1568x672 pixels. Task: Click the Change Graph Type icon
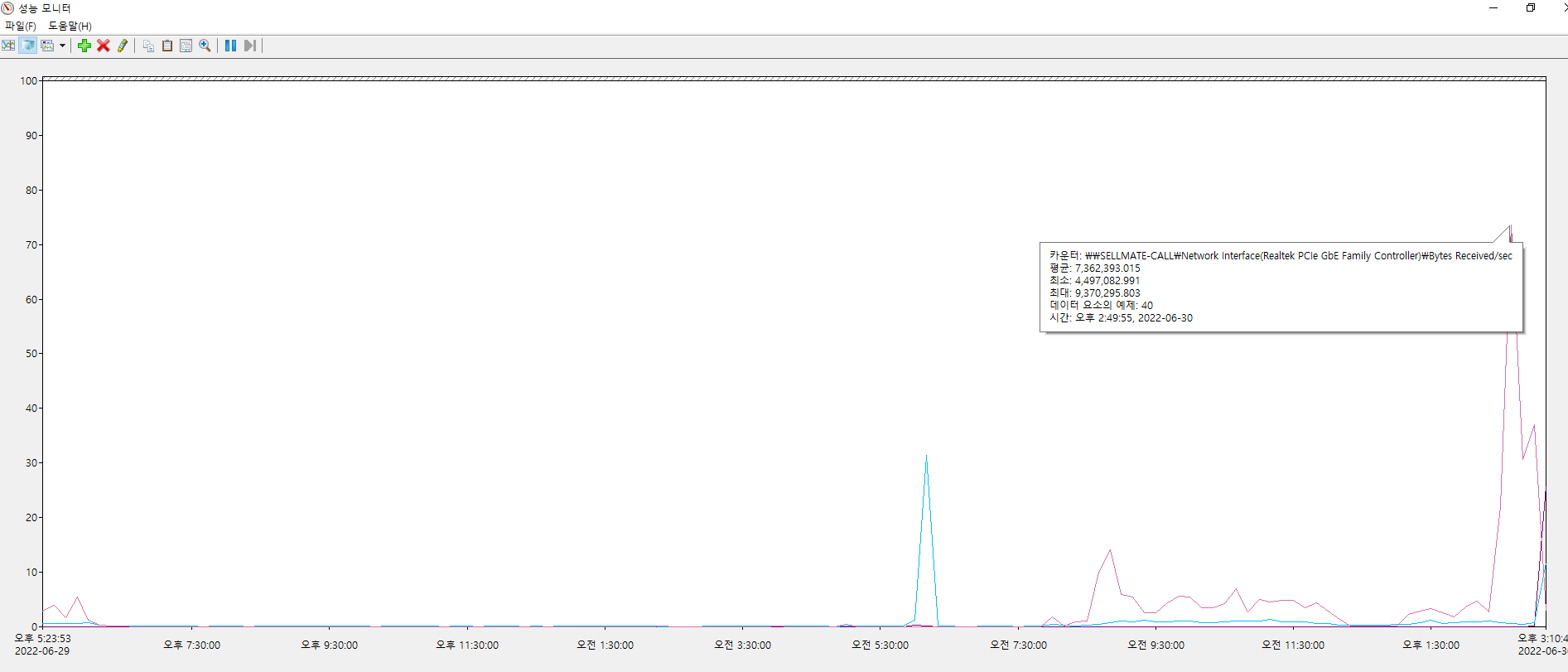[48, 46]
